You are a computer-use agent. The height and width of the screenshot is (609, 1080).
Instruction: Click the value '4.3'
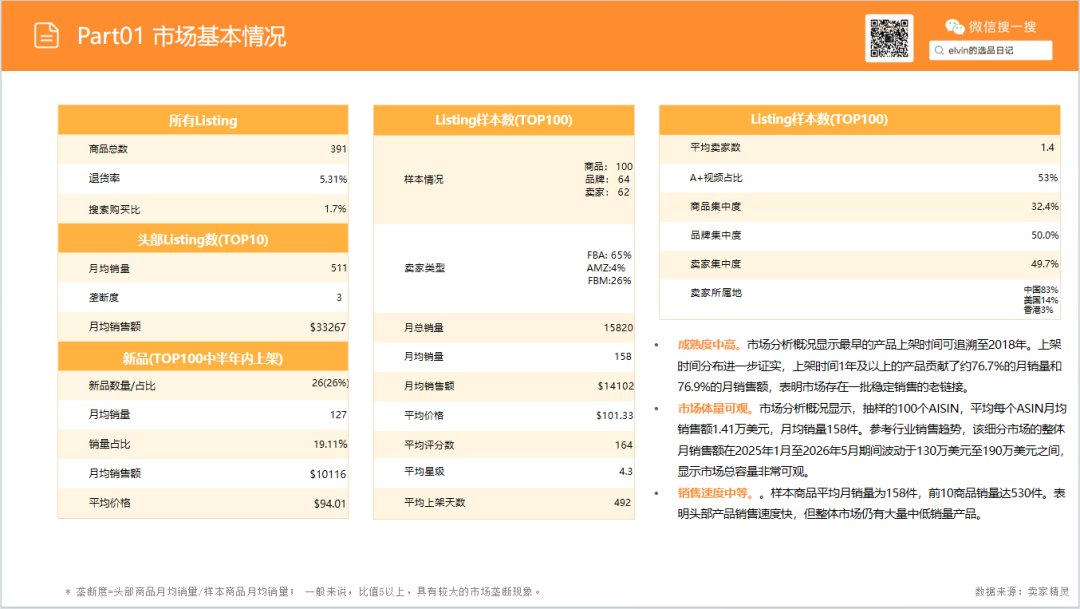[x=625, y=472]
